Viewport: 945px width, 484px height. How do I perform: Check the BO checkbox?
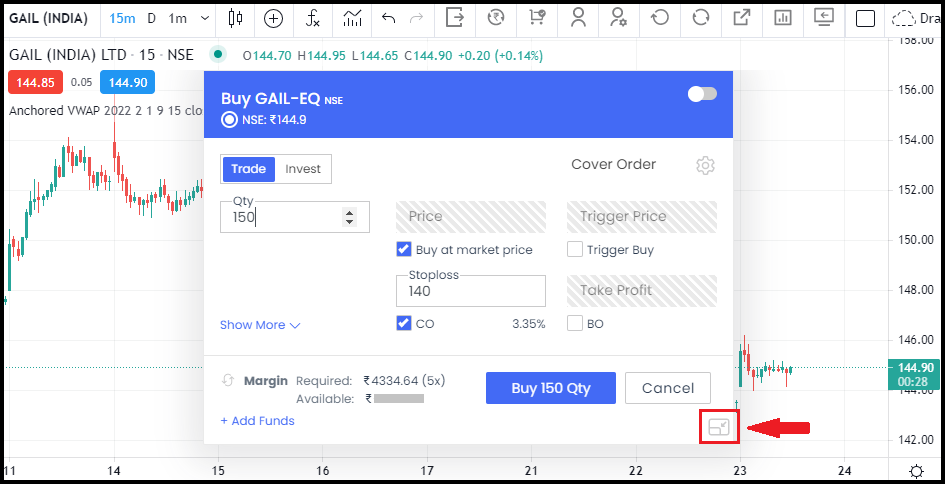[575, 323]
